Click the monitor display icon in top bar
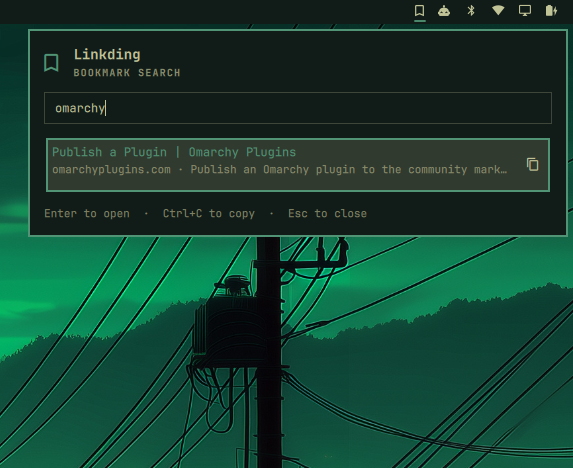This screenshot has width=573, height=468. point(525,11)
